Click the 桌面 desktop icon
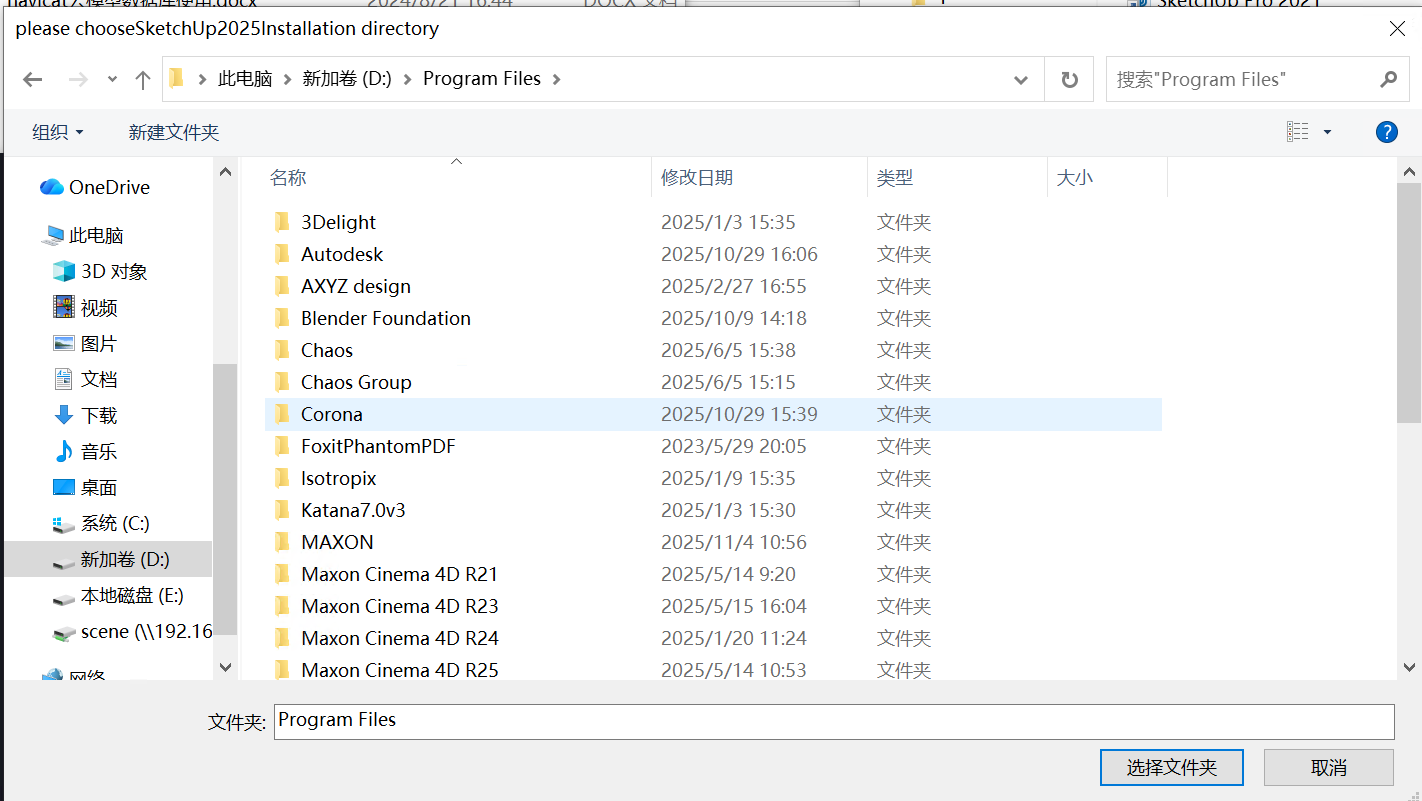The height and width of the screenshot is (801, 1422). click(x=64, y=487)
